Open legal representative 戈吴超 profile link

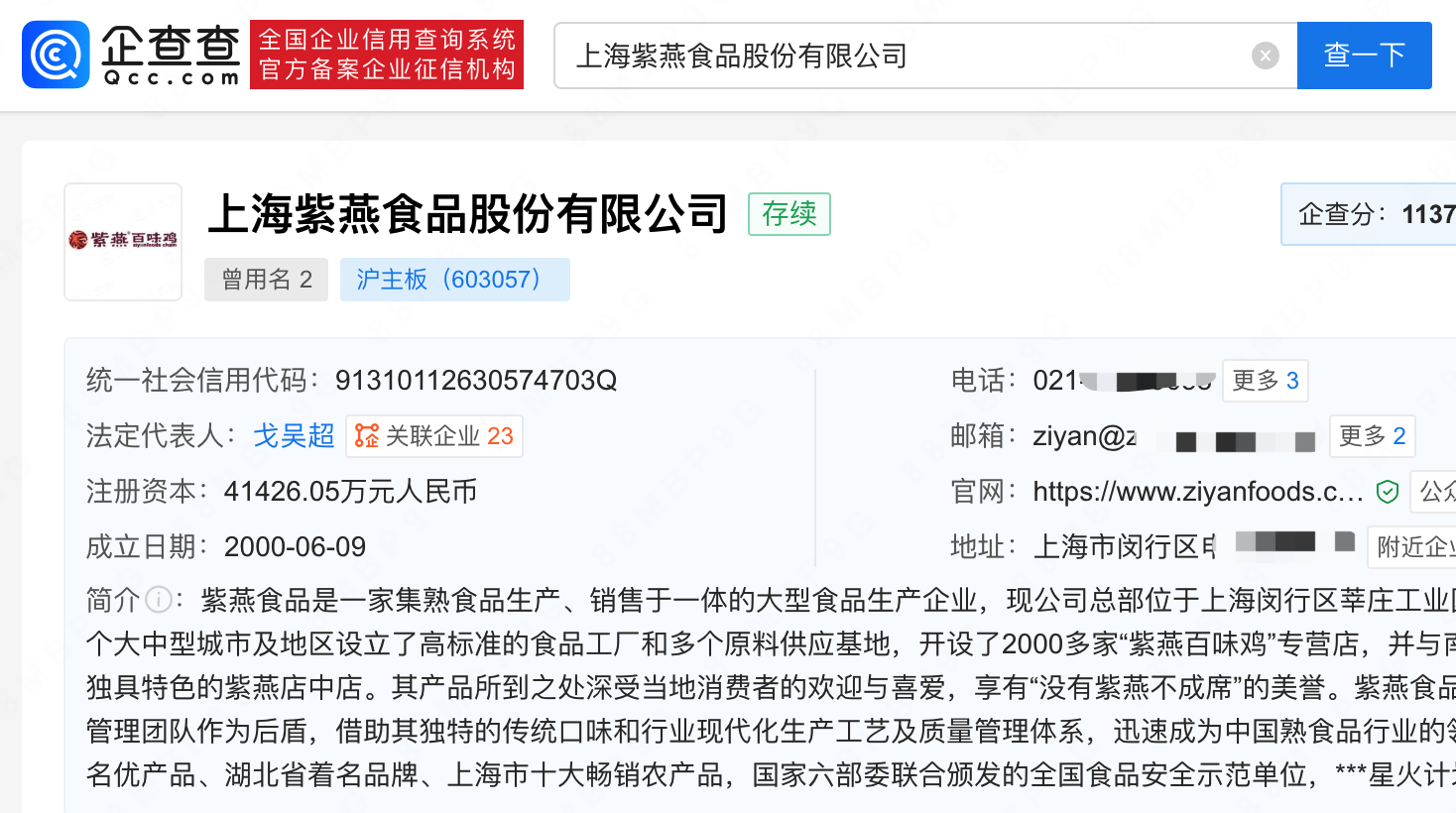[294, 435]
